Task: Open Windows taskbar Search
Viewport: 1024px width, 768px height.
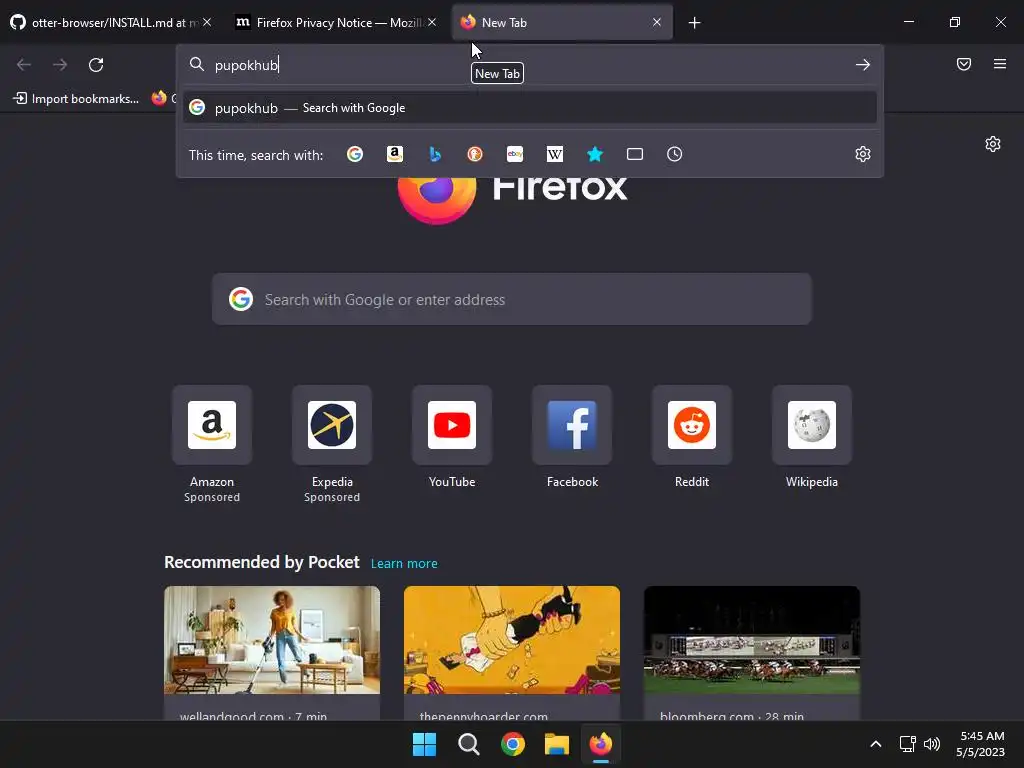Action: (x=468, y=744)
